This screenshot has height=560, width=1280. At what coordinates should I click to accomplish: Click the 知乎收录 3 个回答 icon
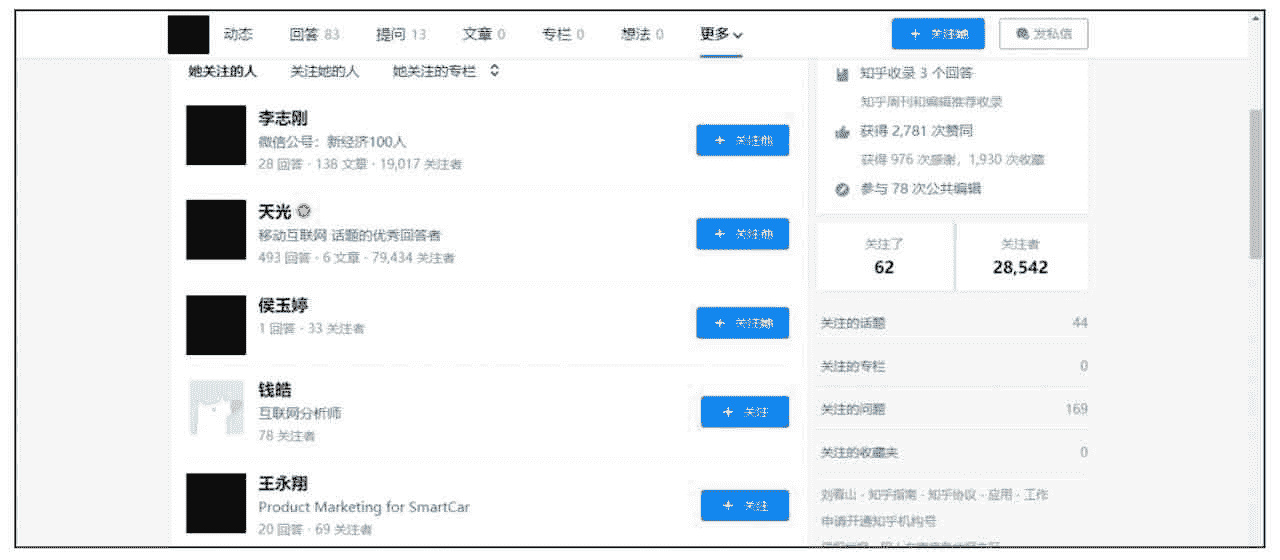[x=842, y=73]
